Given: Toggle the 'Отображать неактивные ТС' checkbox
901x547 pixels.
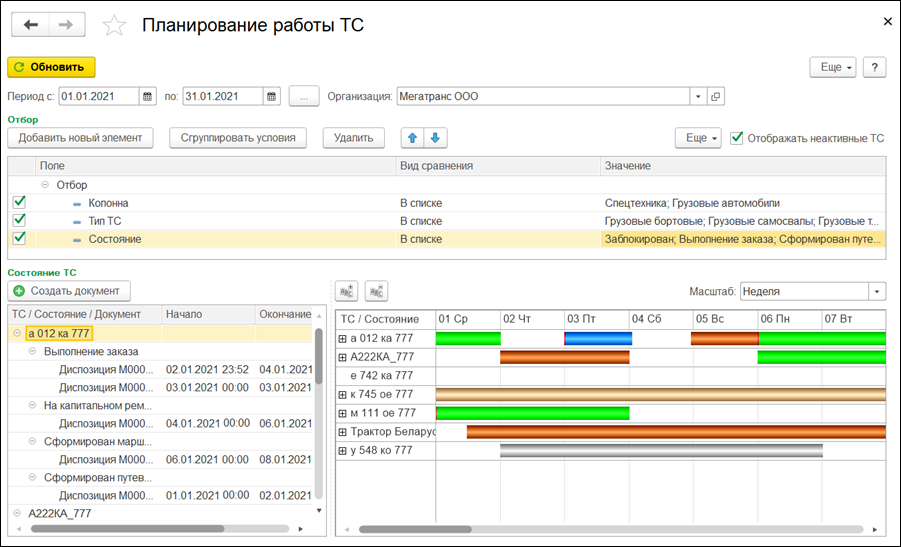Looking at the screenshot, I should coord(737,138).
